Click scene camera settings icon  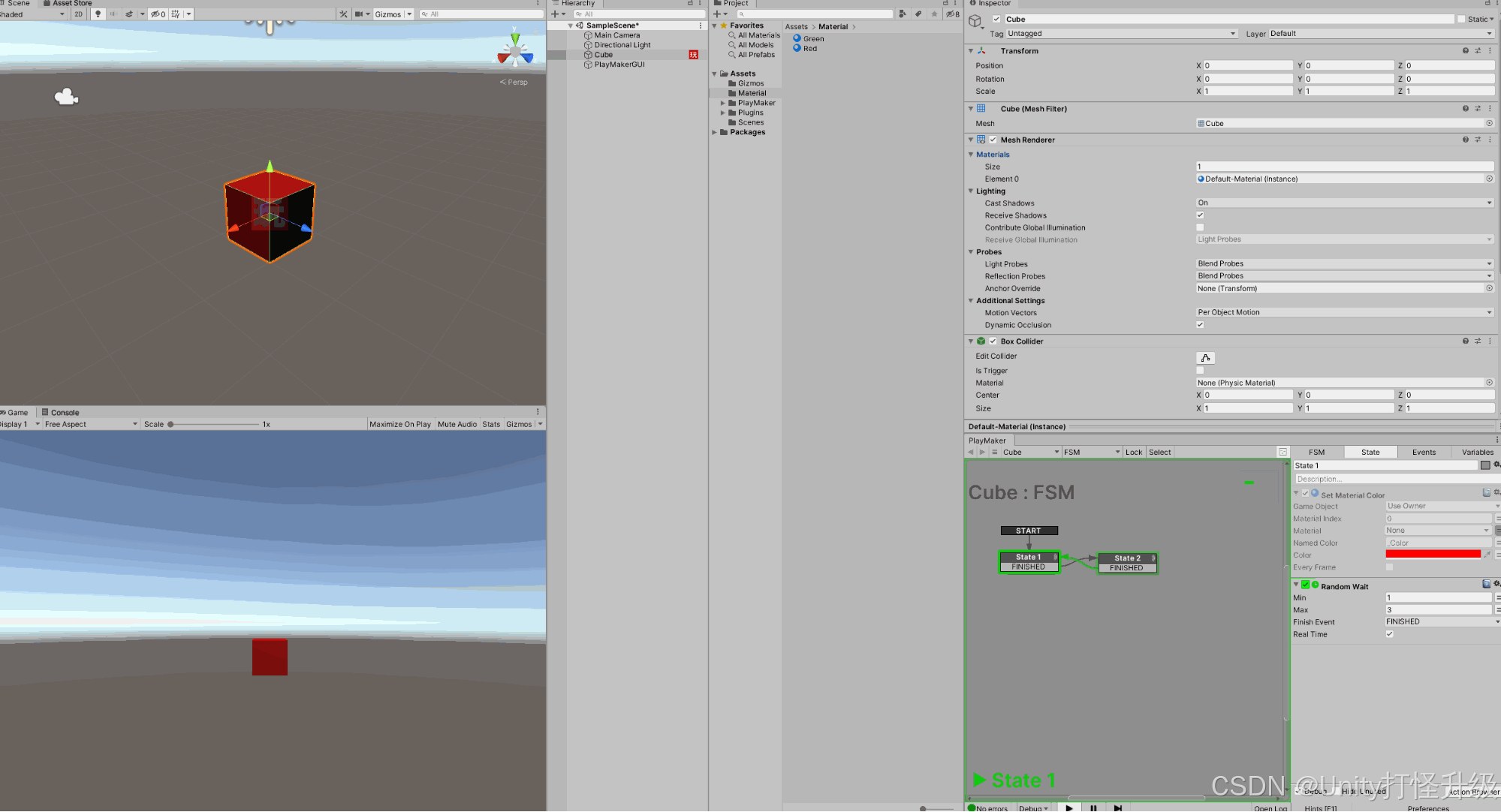click(360, 14)
